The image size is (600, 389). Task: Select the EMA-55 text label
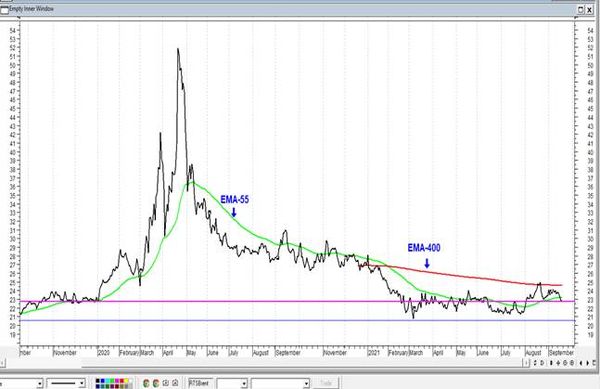[234, 199]
